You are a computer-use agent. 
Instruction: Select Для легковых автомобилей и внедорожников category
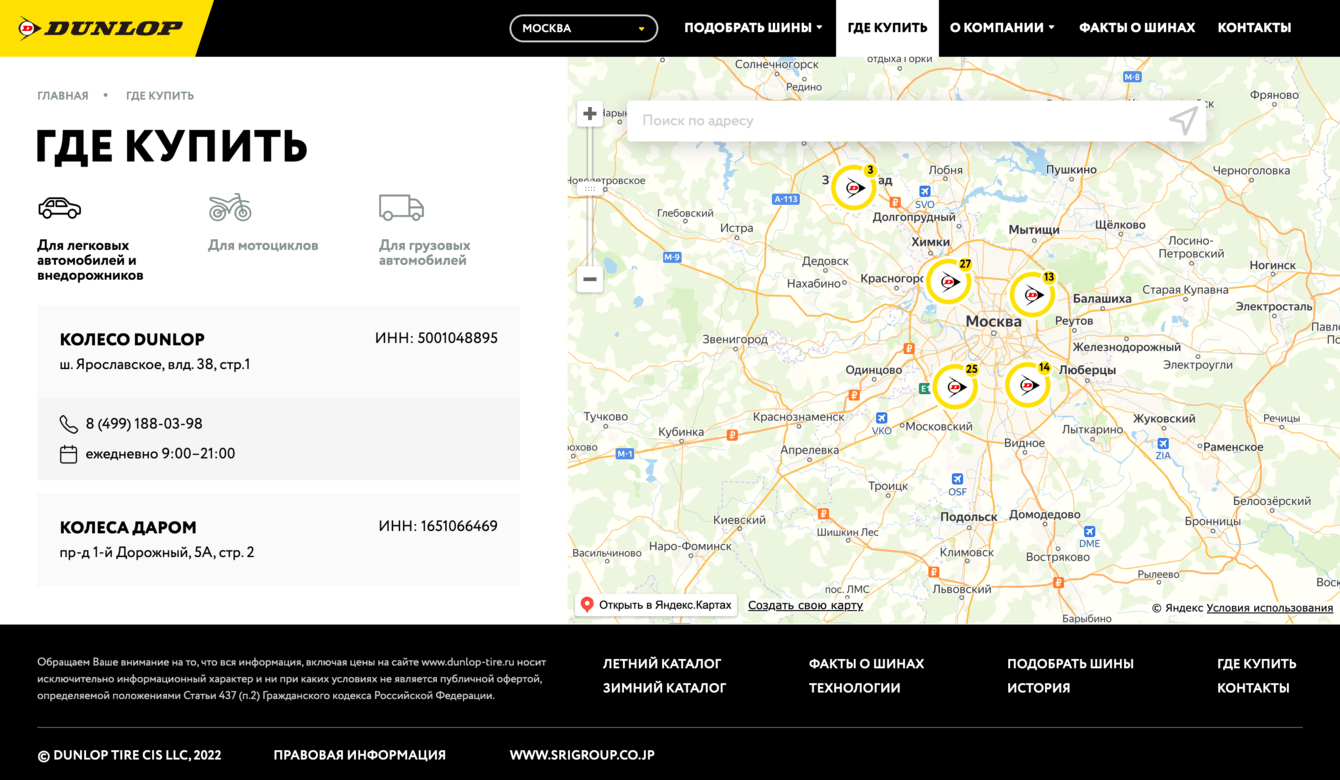click(x=90, y=260)
